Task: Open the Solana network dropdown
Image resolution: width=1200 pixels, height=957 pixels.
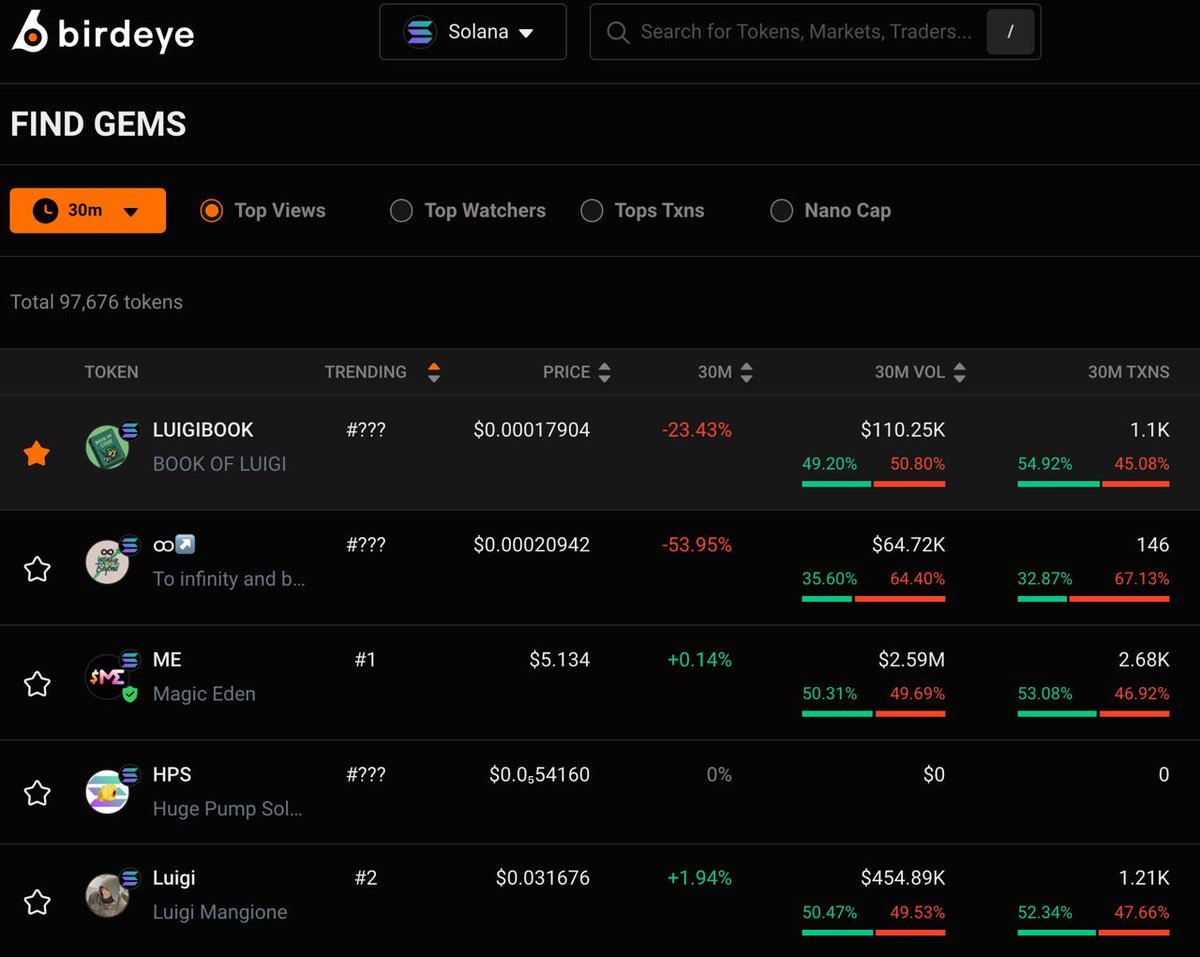Action: 473,32
